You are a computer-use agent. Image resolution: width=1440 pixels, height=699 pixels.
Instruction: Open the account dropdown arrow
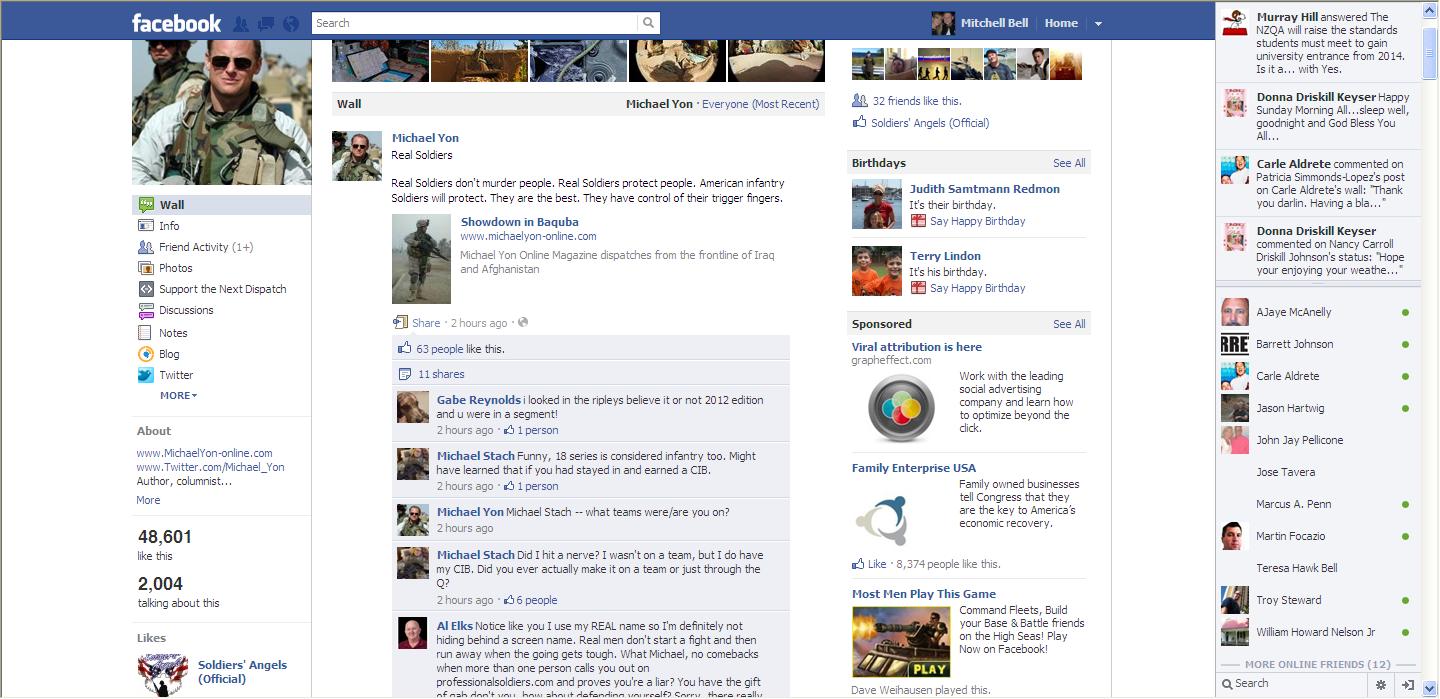(x=1098, y=23)
